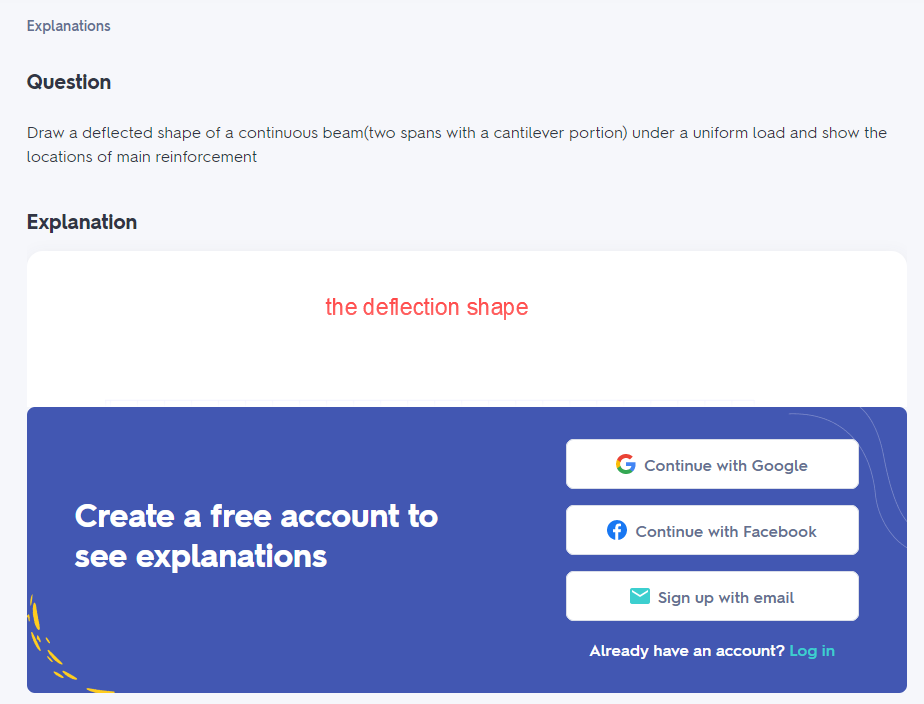
Task: Click the 'Draw a deflected shape' question text
Action: click(x=457, y=133)
